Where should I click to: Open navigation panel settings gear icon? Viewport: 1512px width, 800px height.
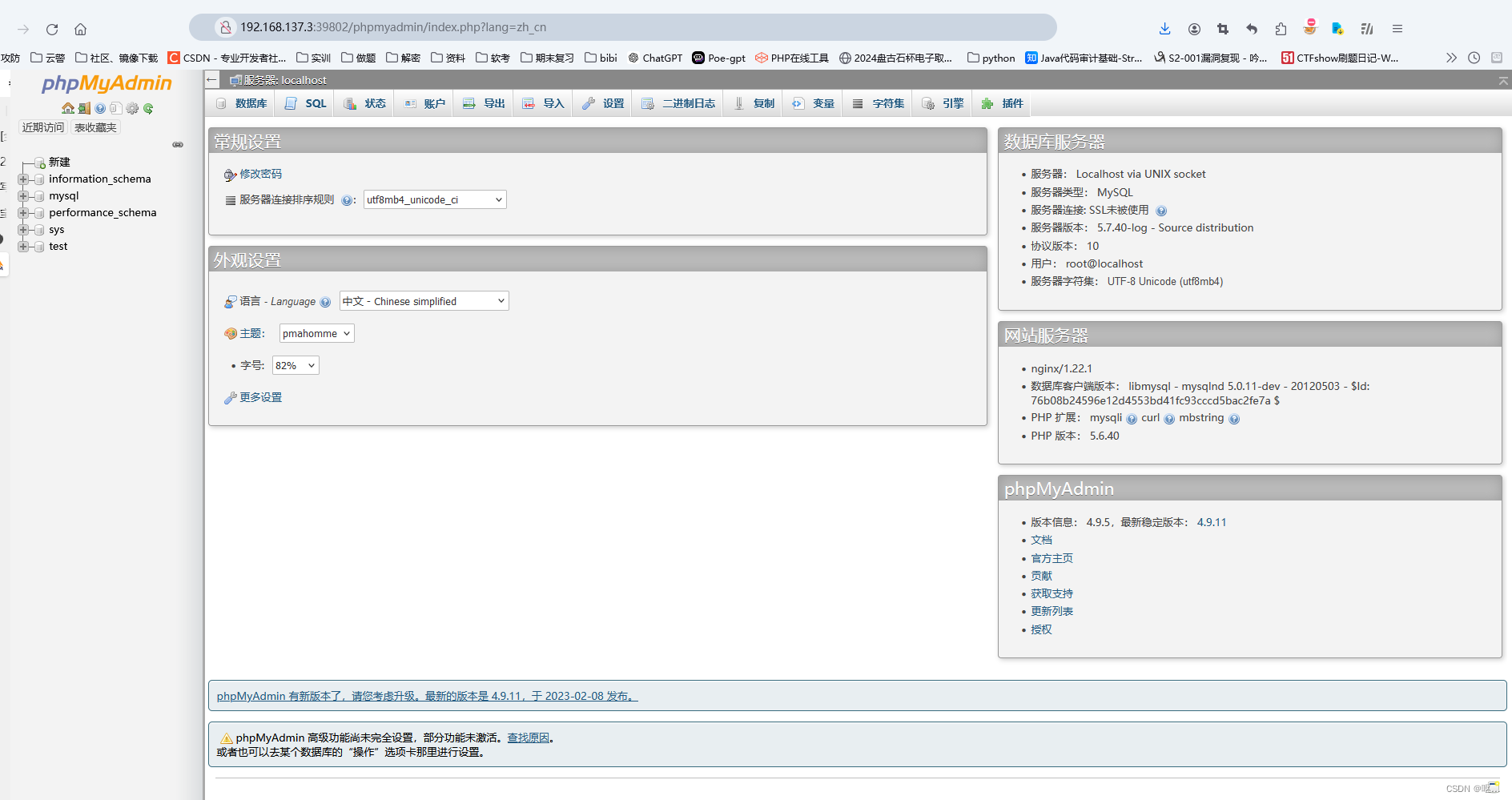[132, 108]
